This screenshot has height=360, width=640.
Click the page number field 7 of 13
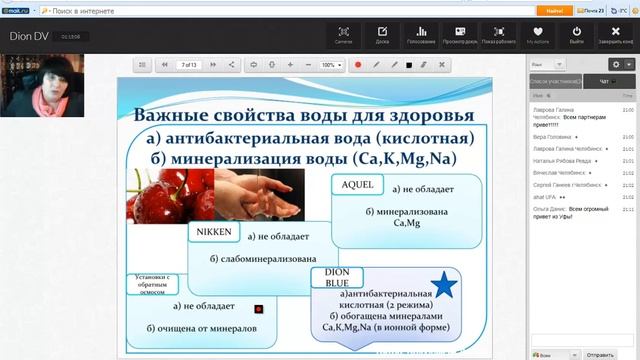[x=189, y=65]
